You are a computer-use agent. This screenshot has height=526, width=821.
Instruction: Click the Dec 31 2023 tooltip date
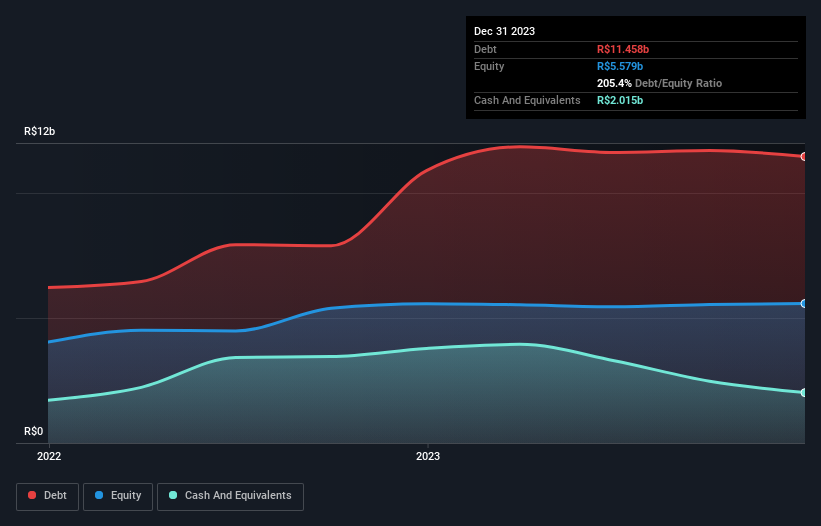click(x=504, y=31)
